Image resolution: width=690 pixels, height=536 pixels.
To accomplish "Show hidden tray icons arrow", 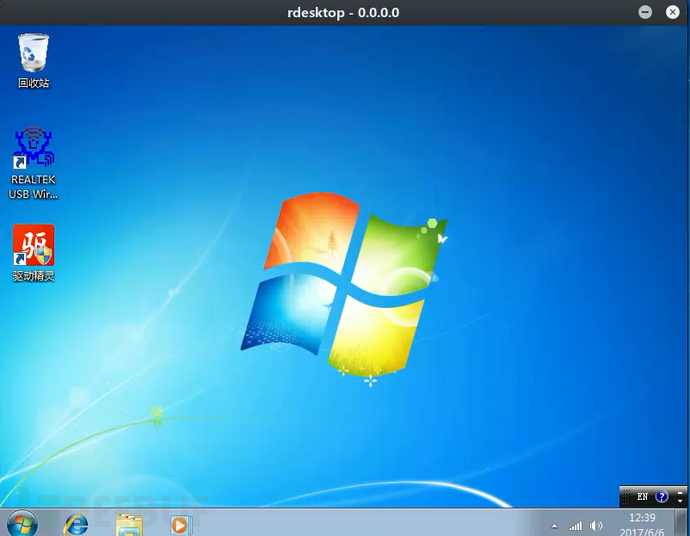I will point(554,525).
